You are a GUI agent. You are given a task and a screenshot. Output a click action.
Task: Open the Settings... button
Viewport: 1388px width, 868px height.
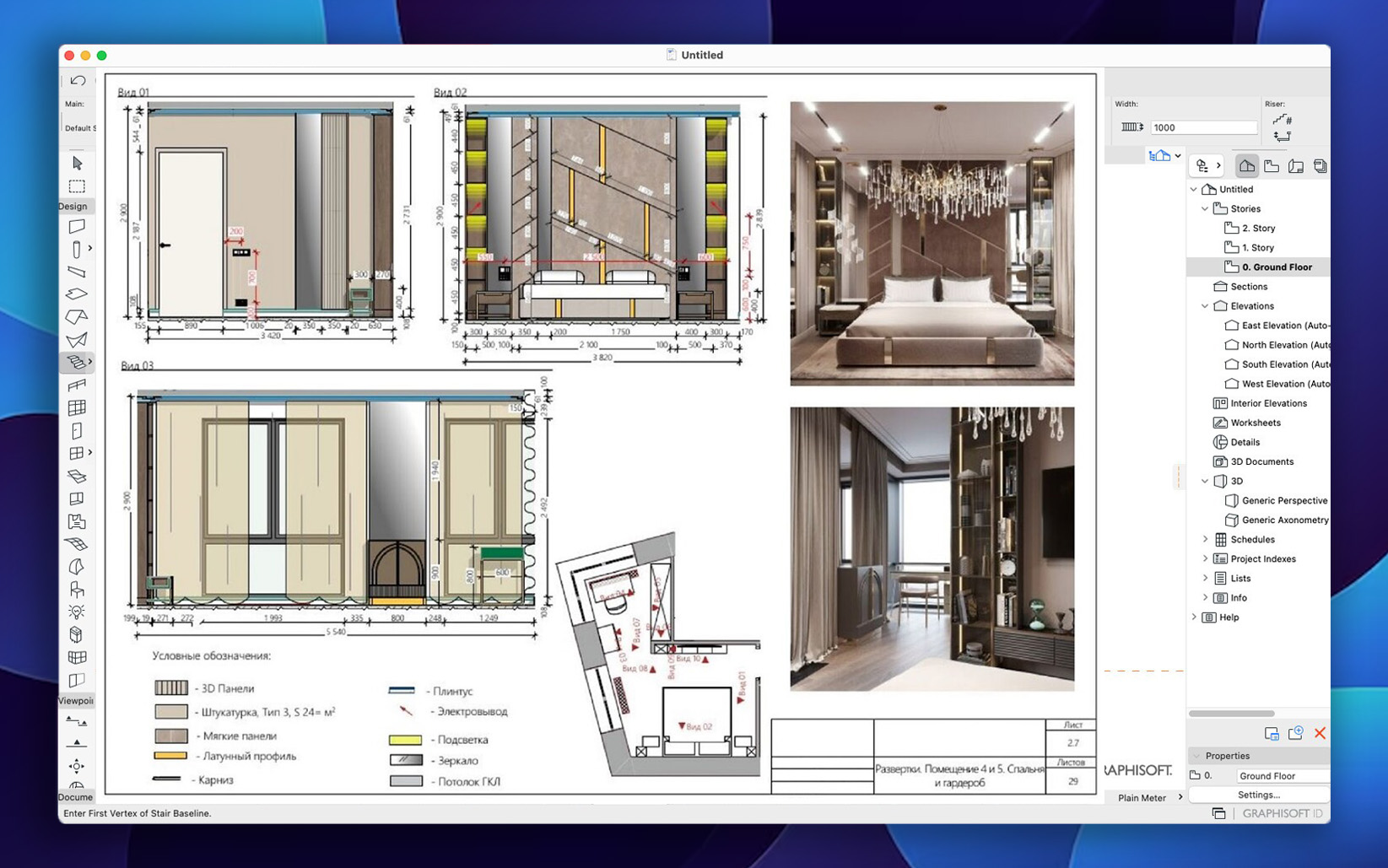coord(1258,795)
